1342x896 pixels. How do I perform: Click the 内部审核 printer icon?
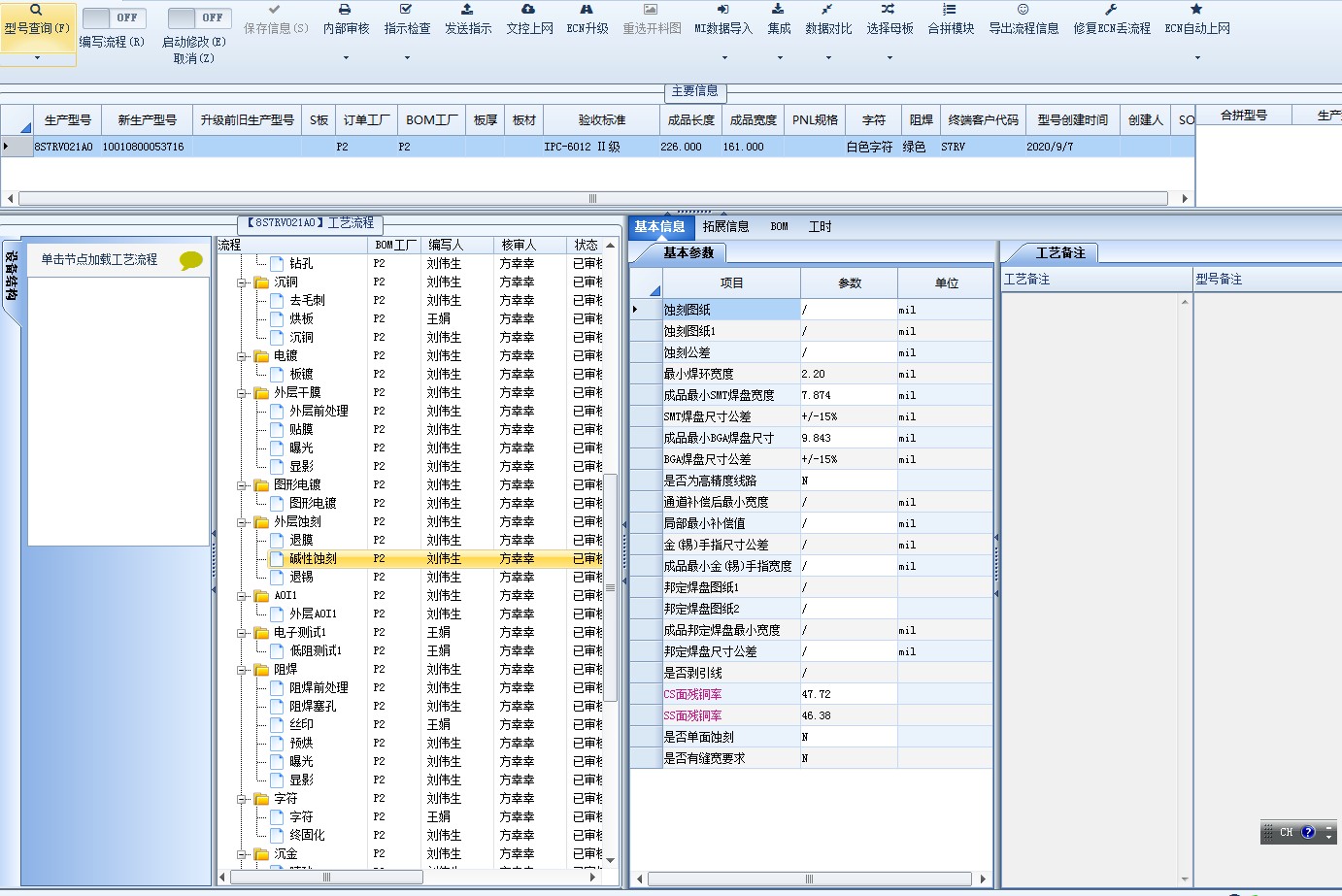pyautogui.click(x=345, y=10)
